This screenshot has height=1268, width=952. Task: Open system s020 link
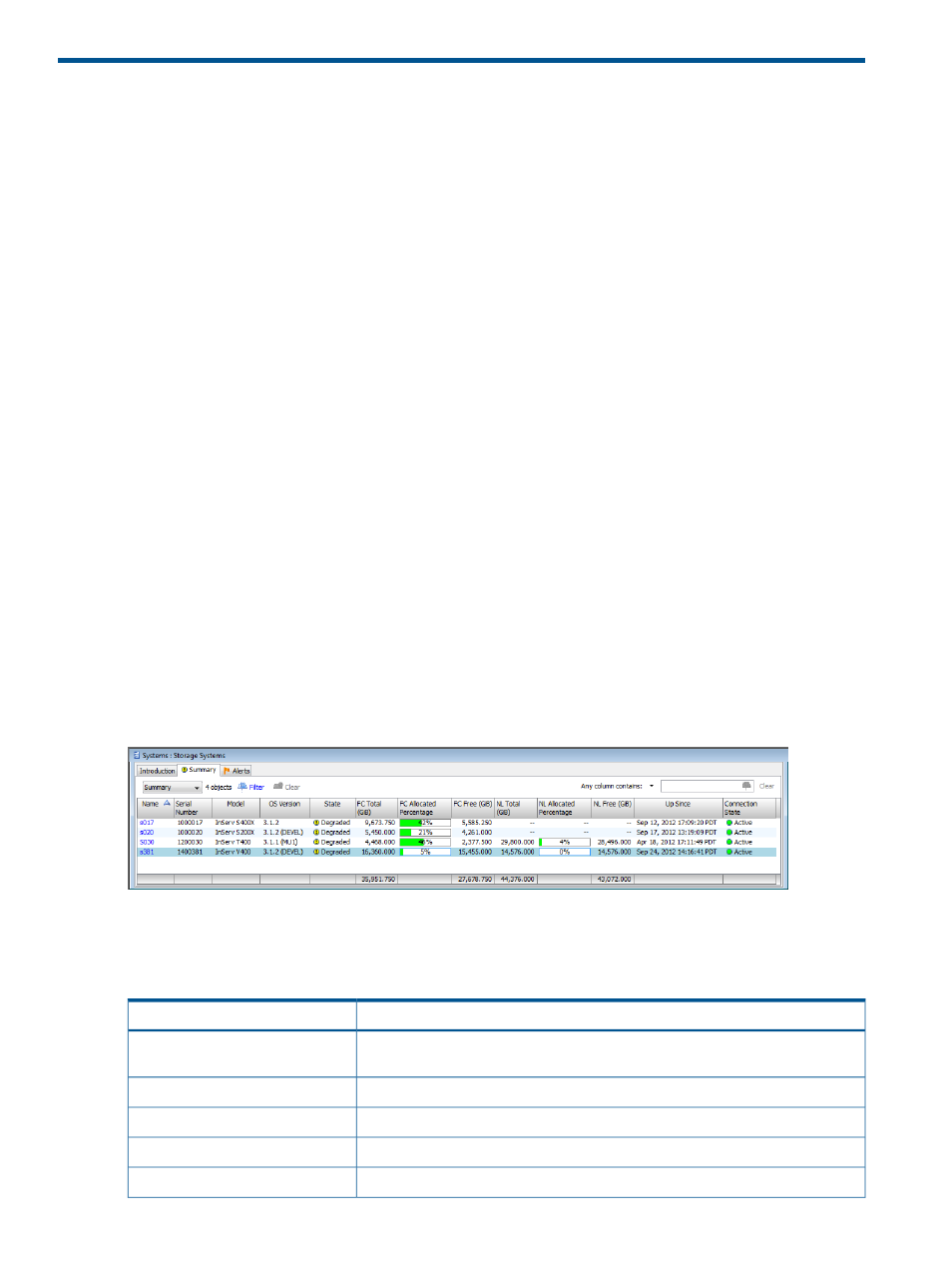147,833
